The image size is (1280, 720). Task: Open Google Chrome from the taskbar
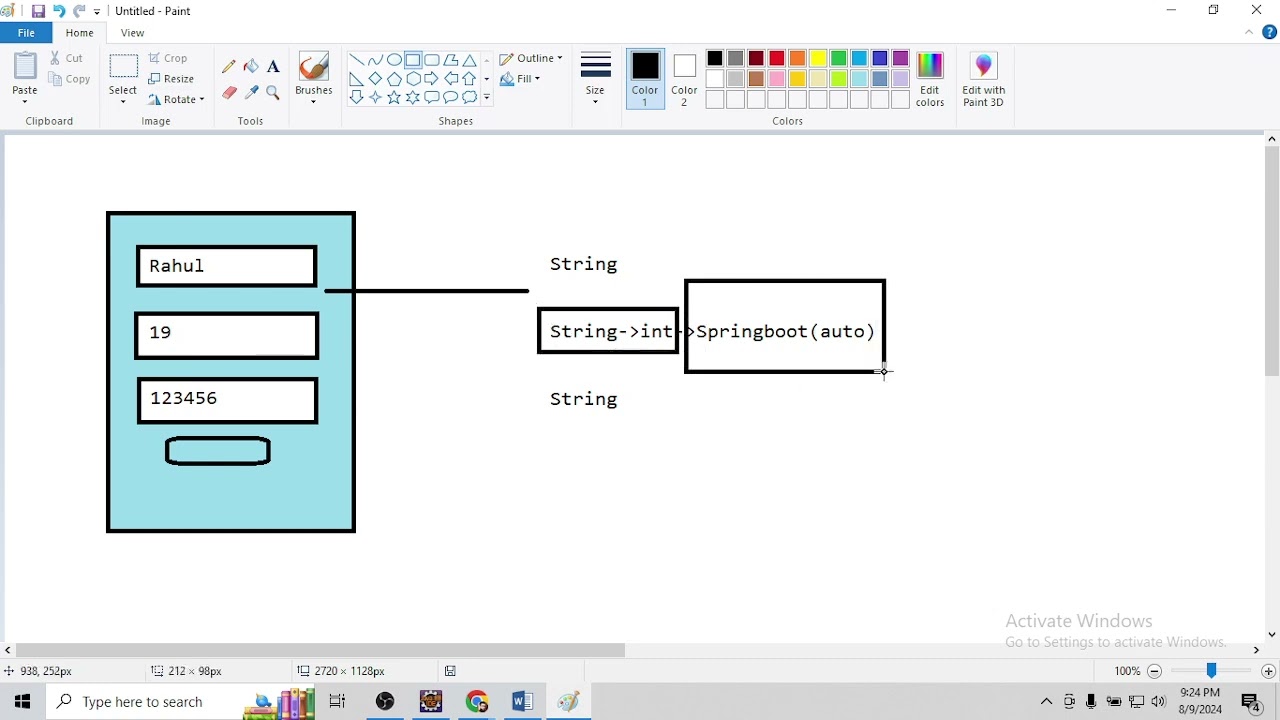tap(477, 702)
